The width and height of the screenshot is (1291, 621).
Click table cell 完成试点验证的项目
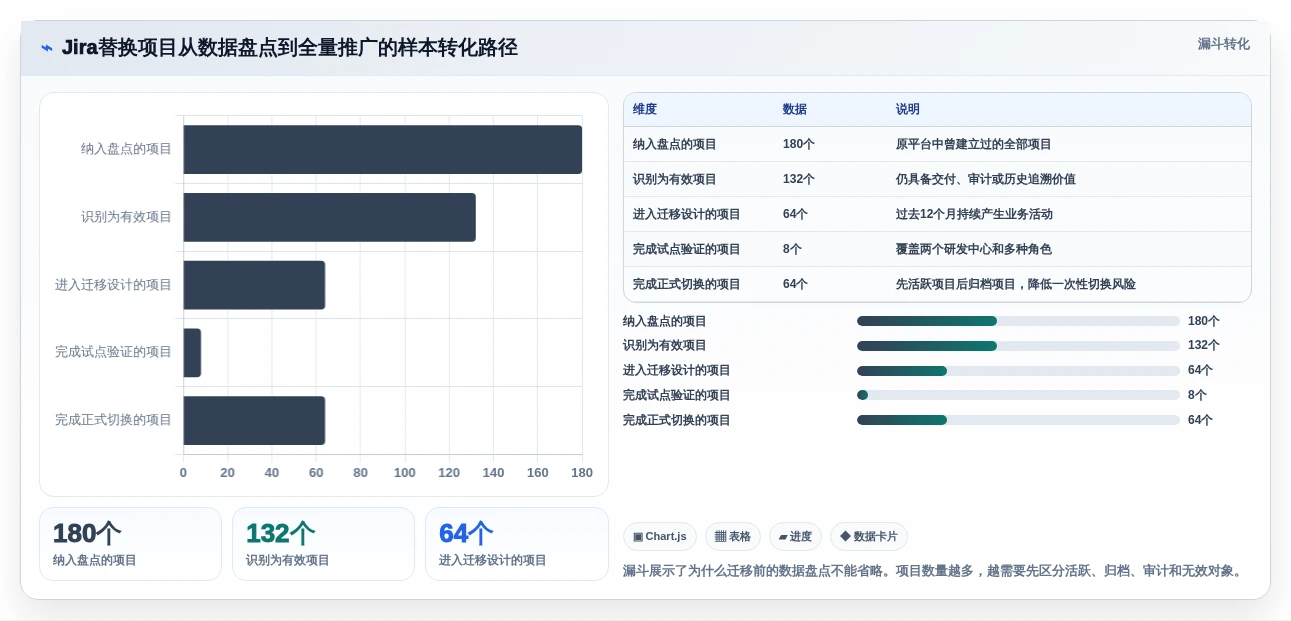coord(687,249)
